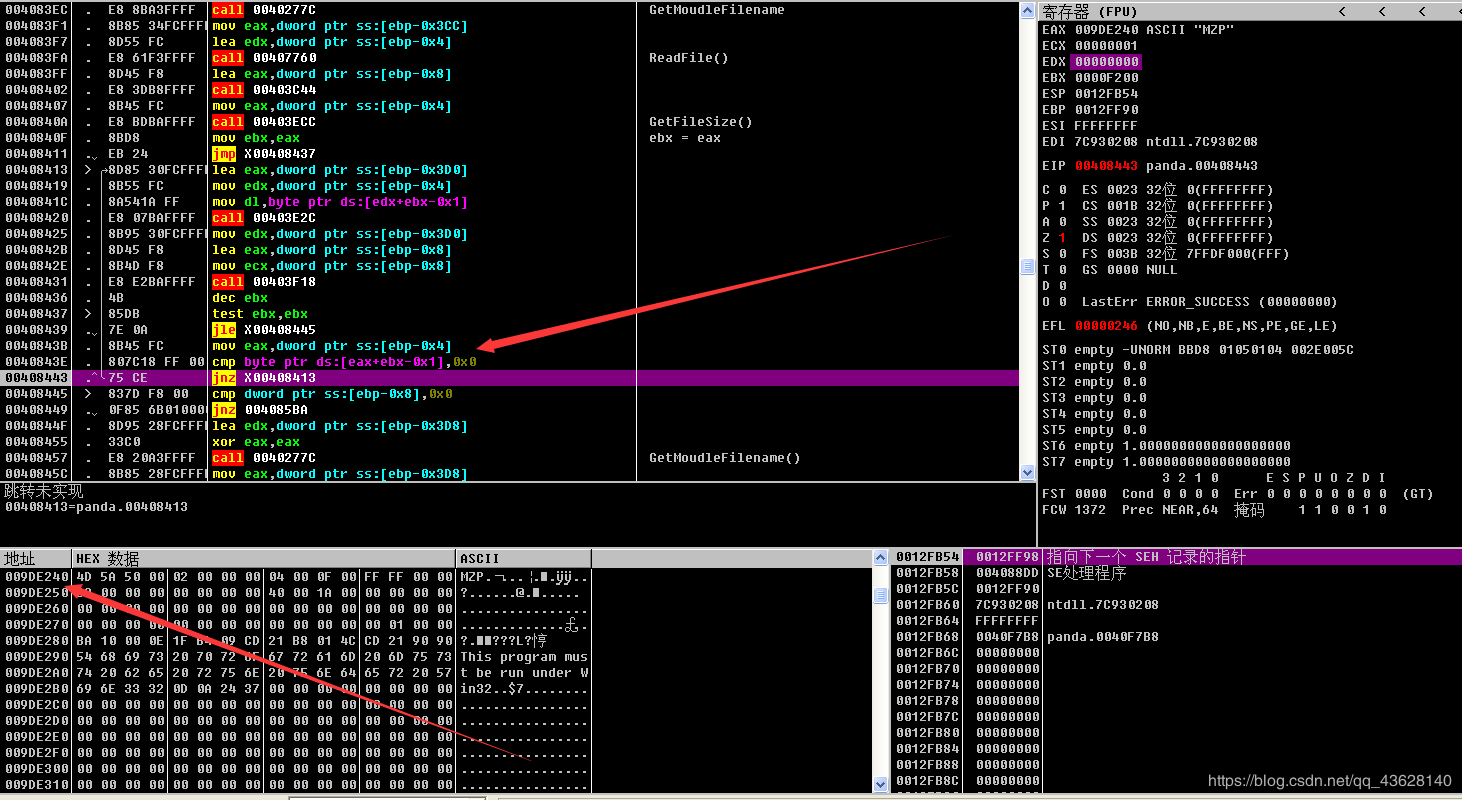Select stack address 0012FB64

(928, 621)
